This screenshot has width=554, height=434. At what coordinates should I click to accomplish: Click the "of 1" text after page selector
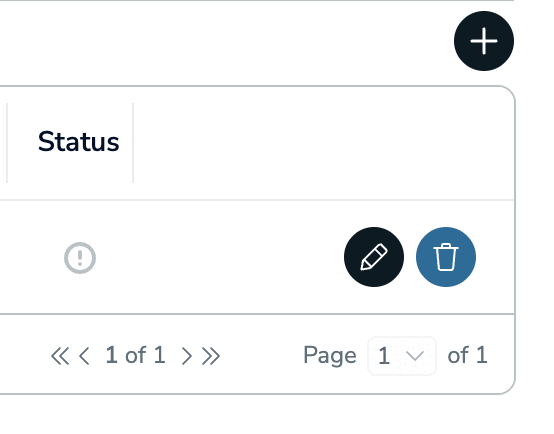[467, 355]
